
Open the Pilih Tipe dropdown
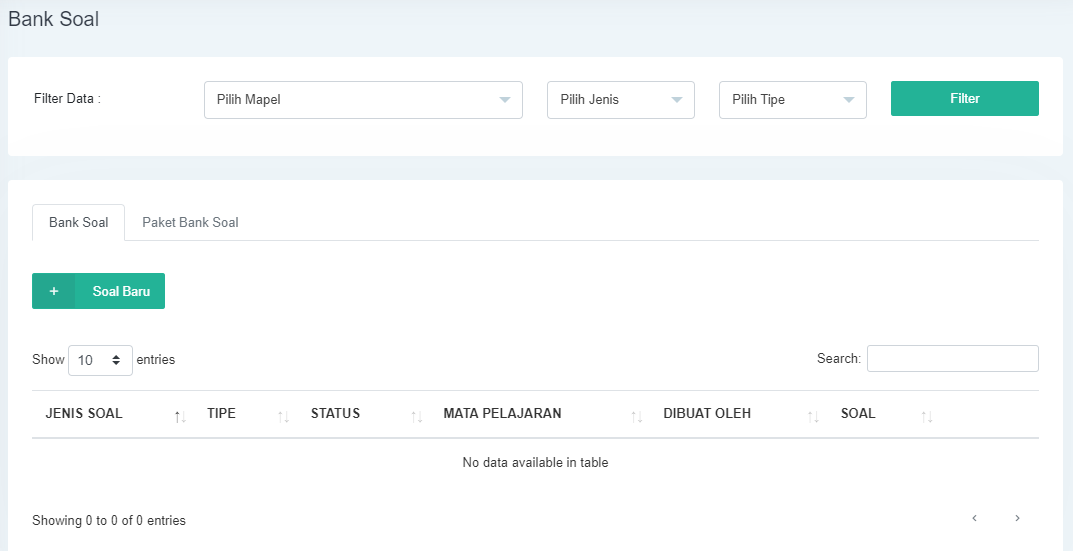point(792,100)
